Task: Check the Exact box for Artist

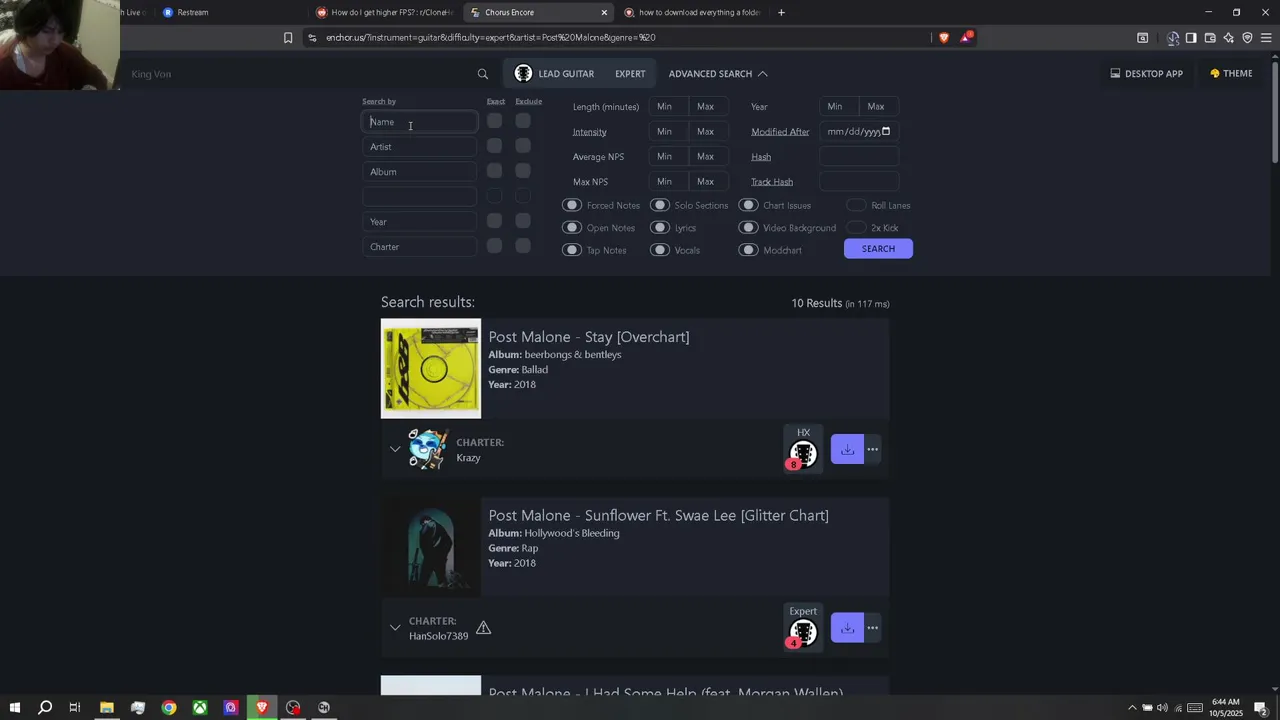Action: [x=494, y=146]
